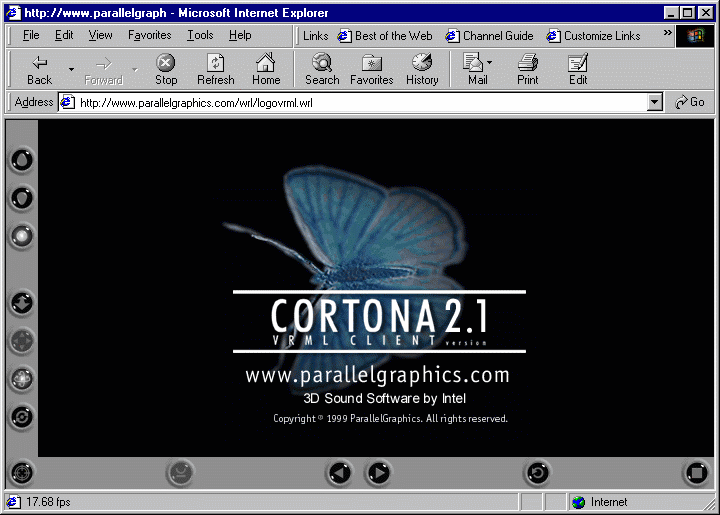The width and height of the screenshot is (720, 515).
Task: Open the Channel Guide link
Action: tap(489, 36)
